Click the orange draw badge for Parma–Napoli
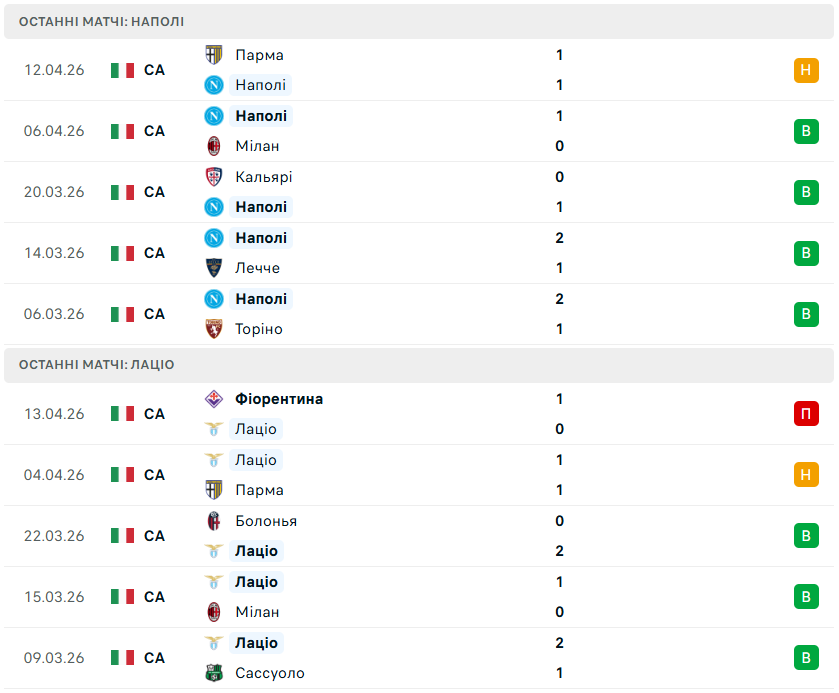The height and width of the screenshot is (693, 839). coord(806,70)
